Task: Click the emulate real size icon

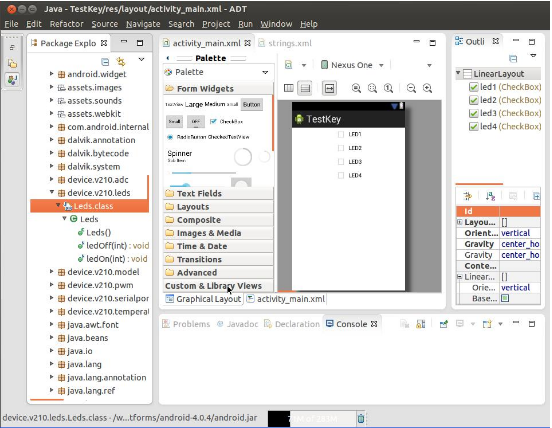Action: click(330, 88)
